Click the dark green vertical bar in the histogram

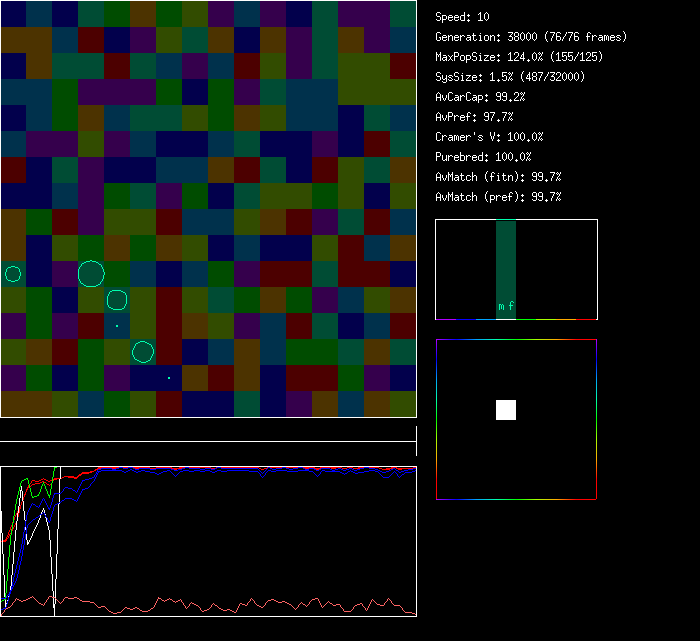(506, 260)
